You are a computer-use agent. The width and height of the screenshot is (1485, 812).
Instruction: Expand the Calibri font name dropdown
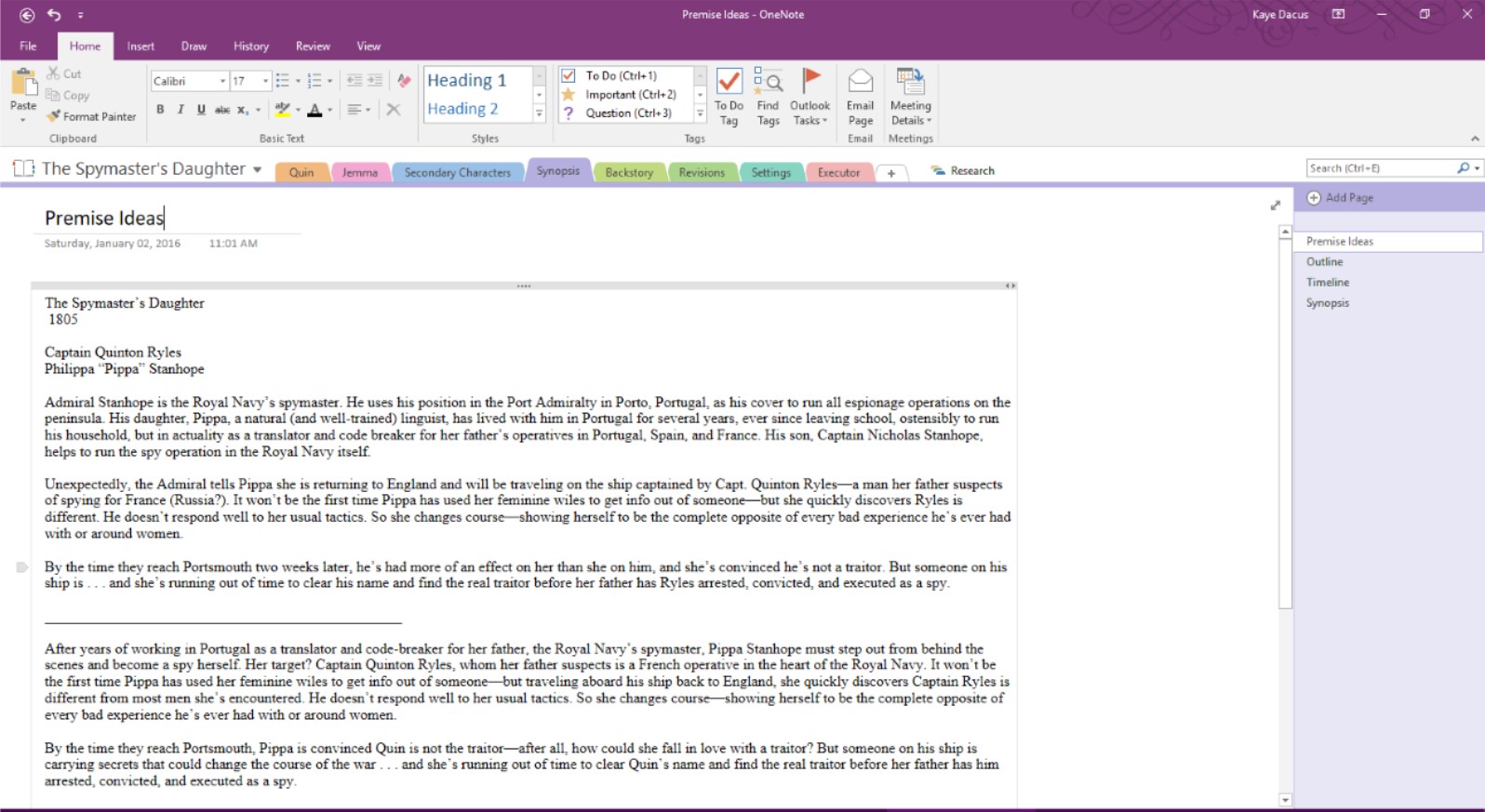pyautogui.click(x=222, y=81)
